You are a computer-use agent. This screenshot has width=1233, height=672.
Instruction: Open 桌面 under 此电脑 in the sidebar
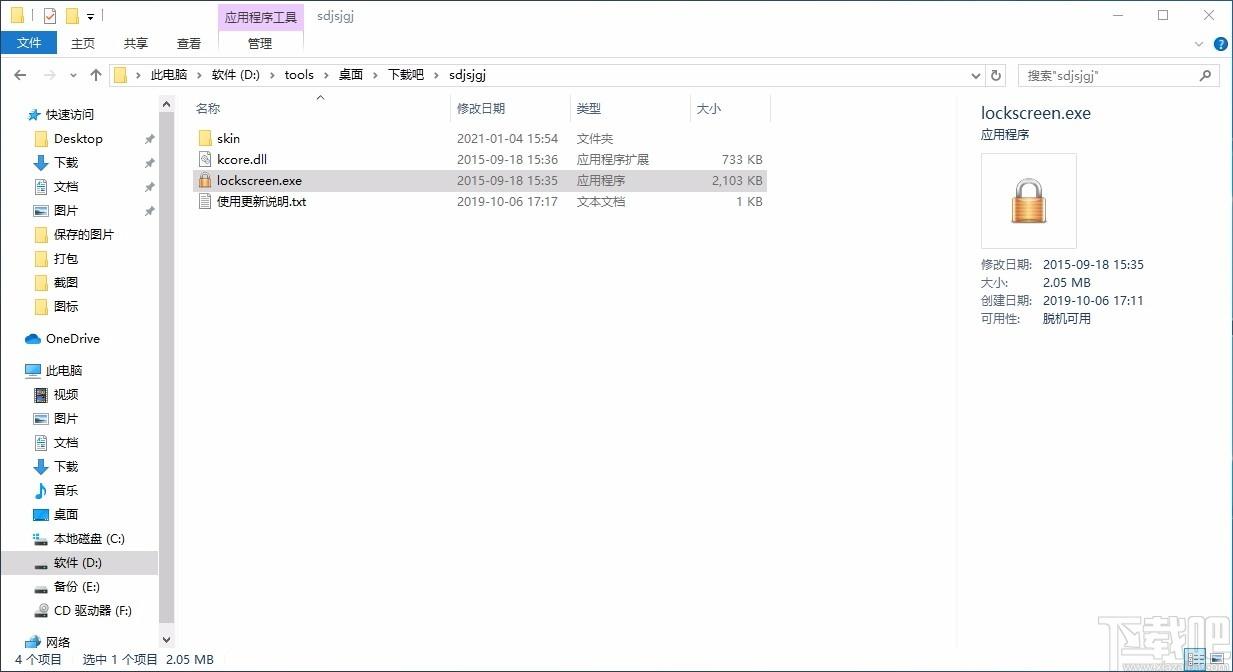point(66,514)
